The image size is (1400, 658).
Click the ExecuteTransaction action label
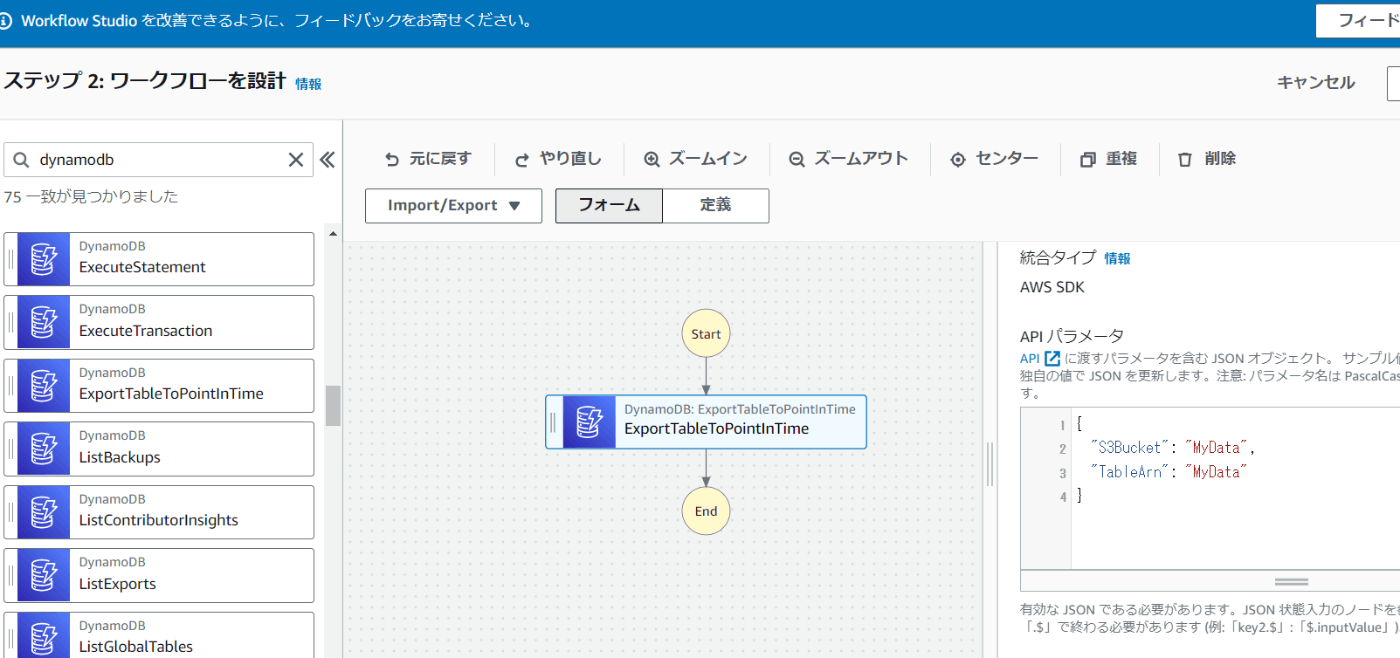tap(146, 331)
